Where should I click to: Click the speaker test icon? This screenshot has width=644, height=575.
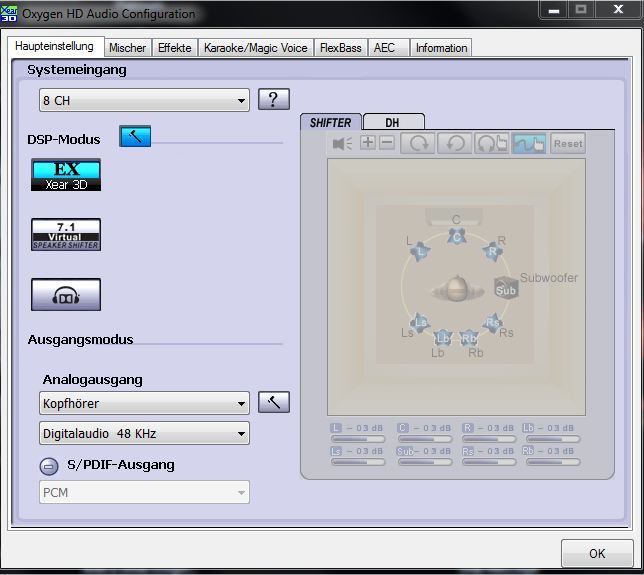point(342,143)
